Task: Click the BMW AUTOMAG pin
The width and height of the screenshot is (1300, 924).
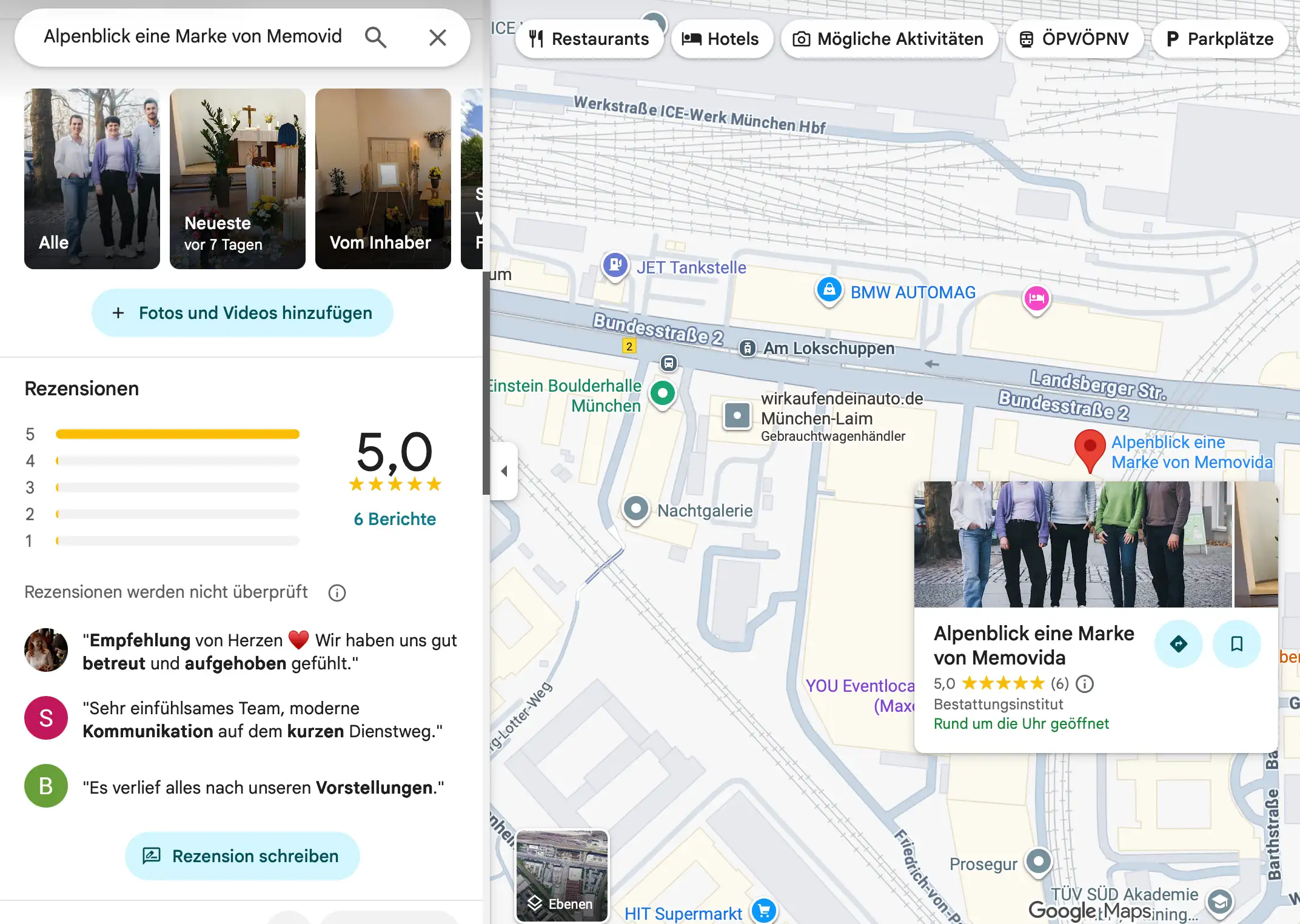Action: pyautogui.click(x=829, y=290)
